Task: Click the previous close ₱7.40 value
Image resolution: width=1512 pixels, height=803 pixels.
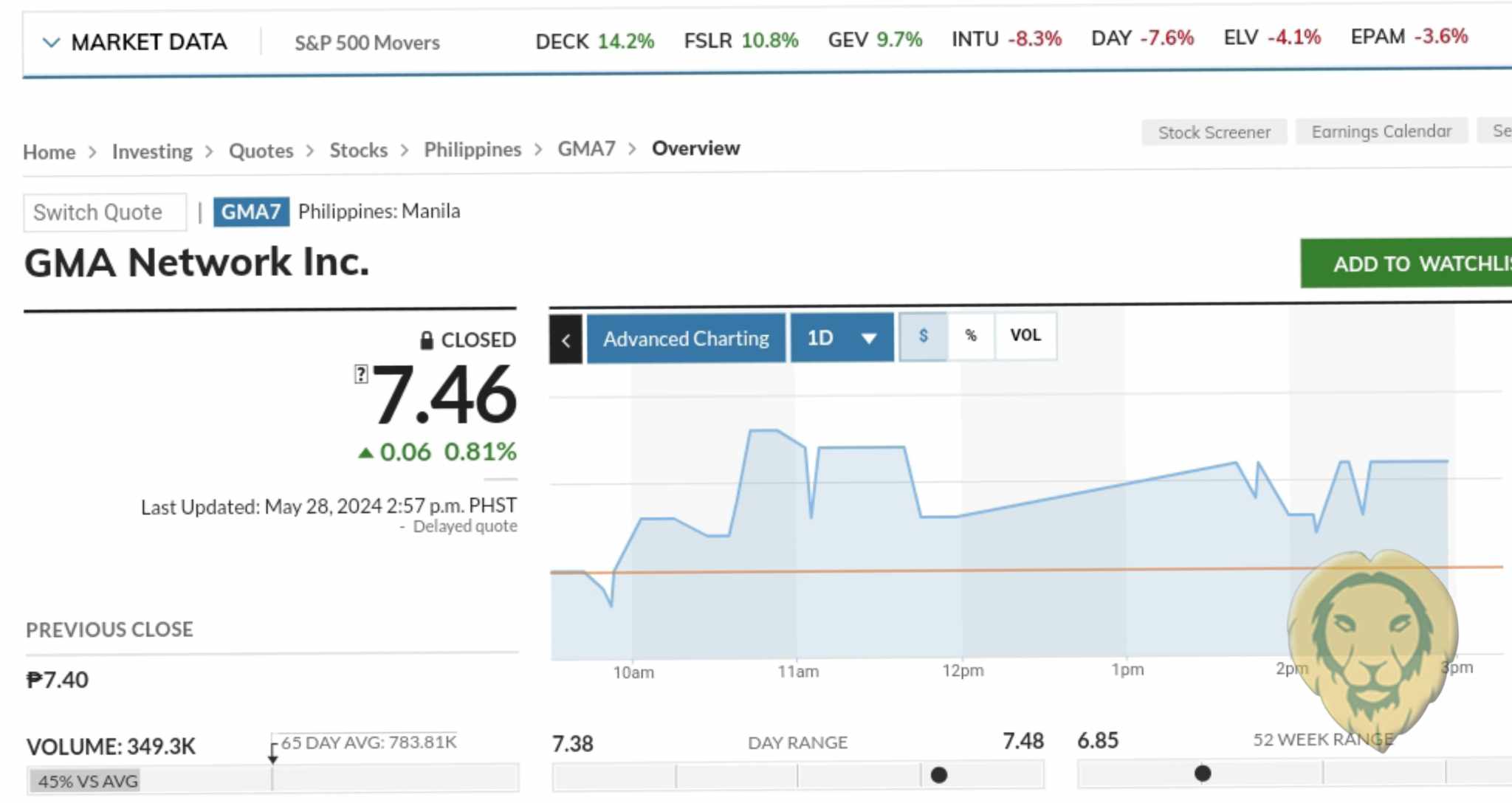Action: click(57, 680)
